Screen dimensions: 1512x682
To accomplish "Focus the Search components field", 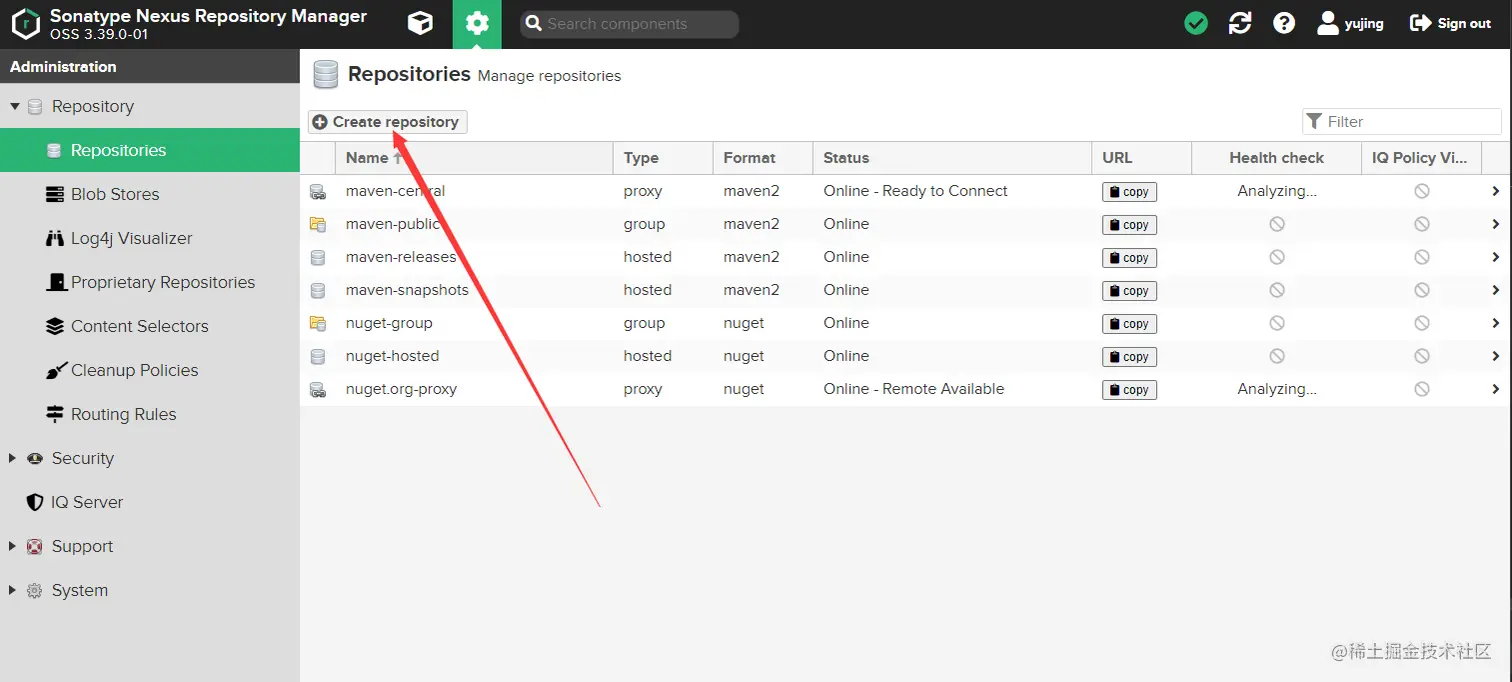I will click(x=629, y=24).
